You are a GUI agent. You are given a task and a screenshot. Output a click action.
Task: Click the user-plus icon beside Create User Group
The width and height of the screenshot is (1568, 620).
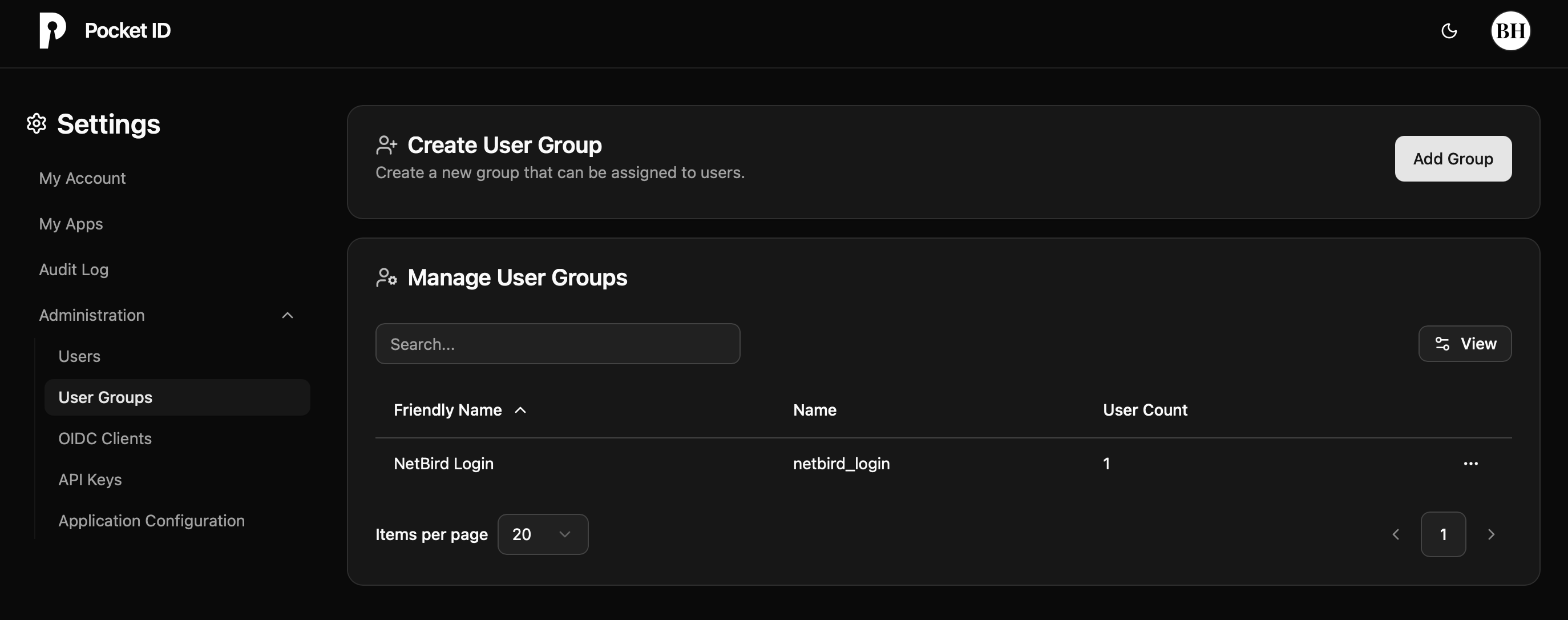pyautogui.click(x=386, y=144)
